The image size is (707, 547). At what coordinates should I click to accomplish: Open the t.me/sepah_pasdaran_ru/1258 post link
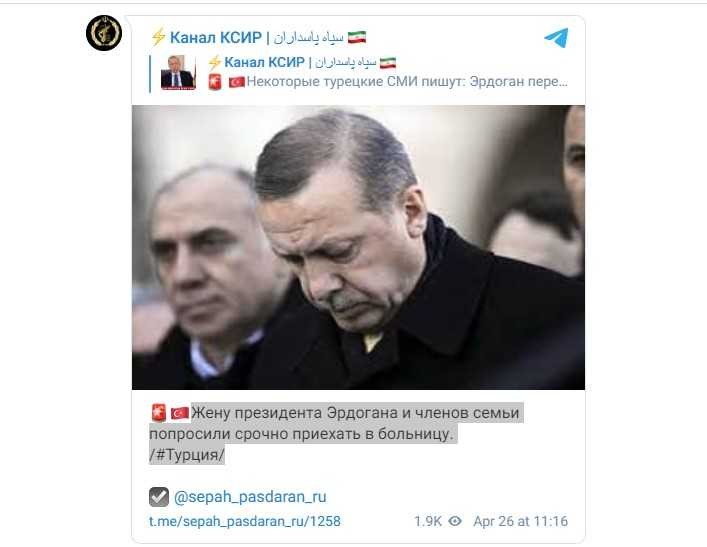tap(245, 521)
